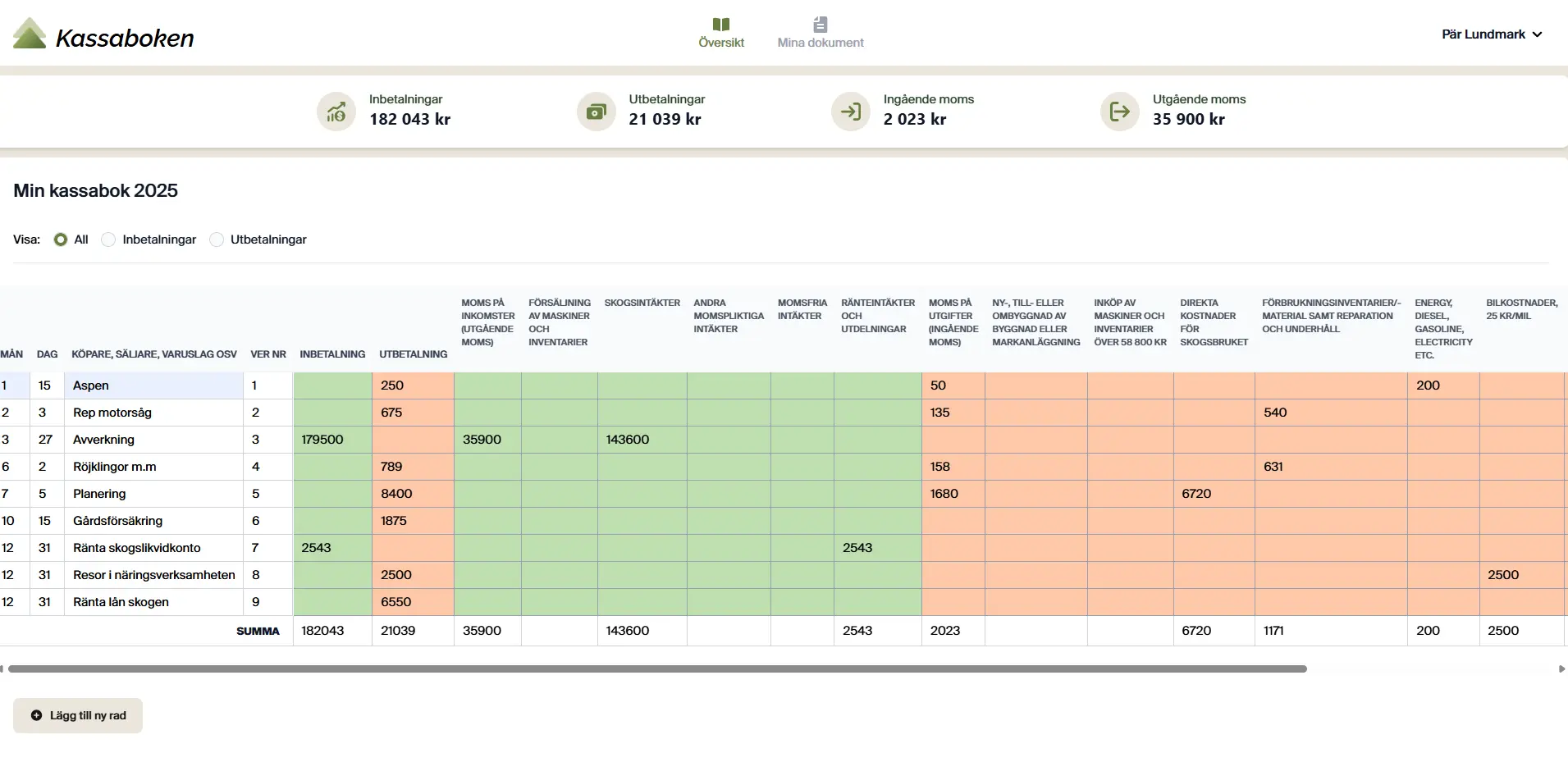Click the Aspen cell in the first row
The image size is (1568, 762).
tap(153, 386)
